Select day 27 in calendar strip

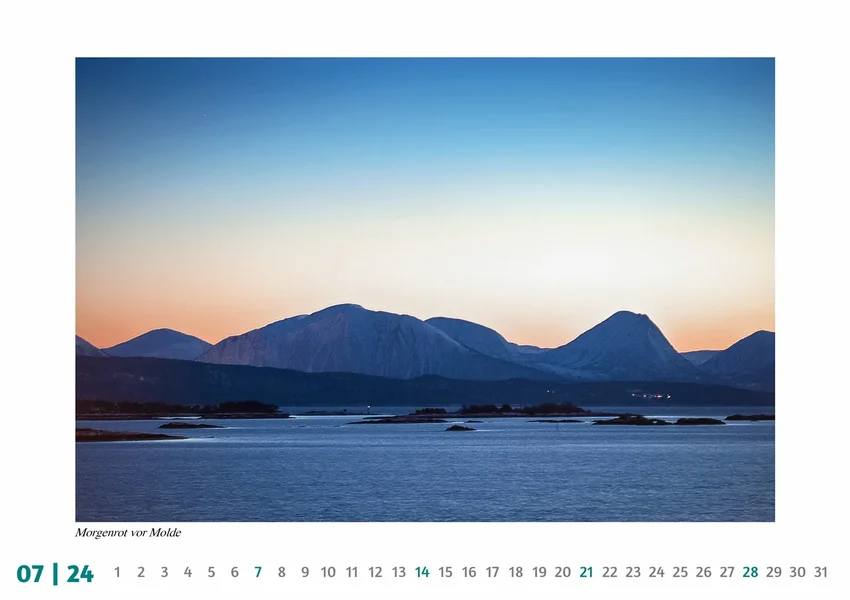(727, 572)
